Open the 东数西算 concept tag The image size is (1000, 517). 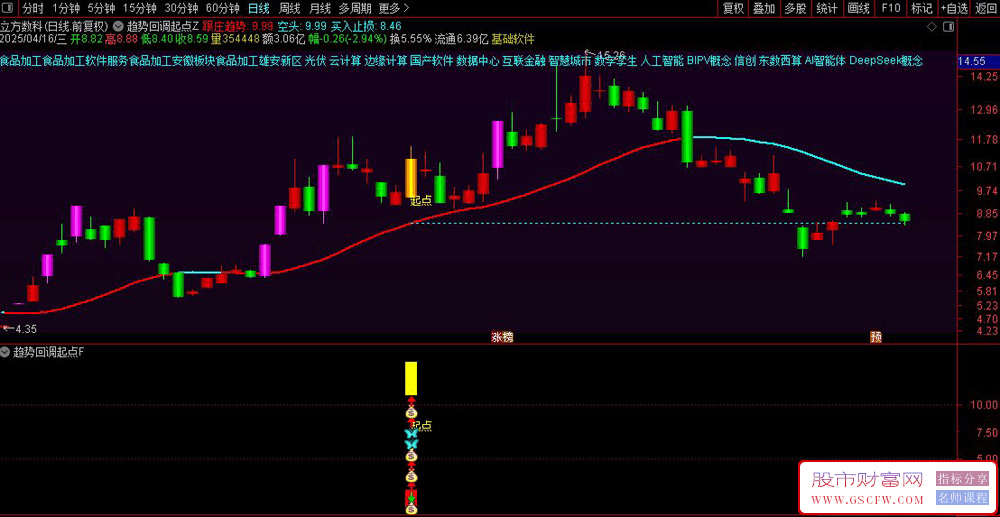coord(780,61)
